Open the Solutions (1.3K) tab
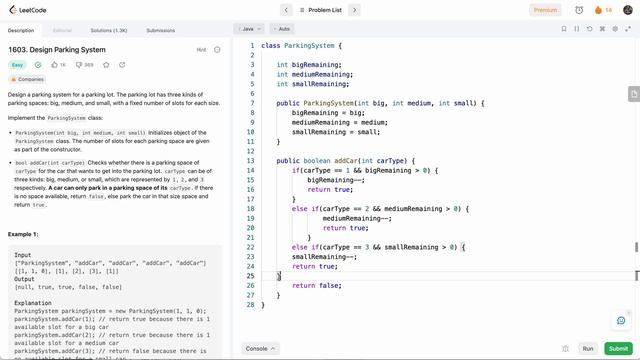640x360 pixels. coord(109,30)
